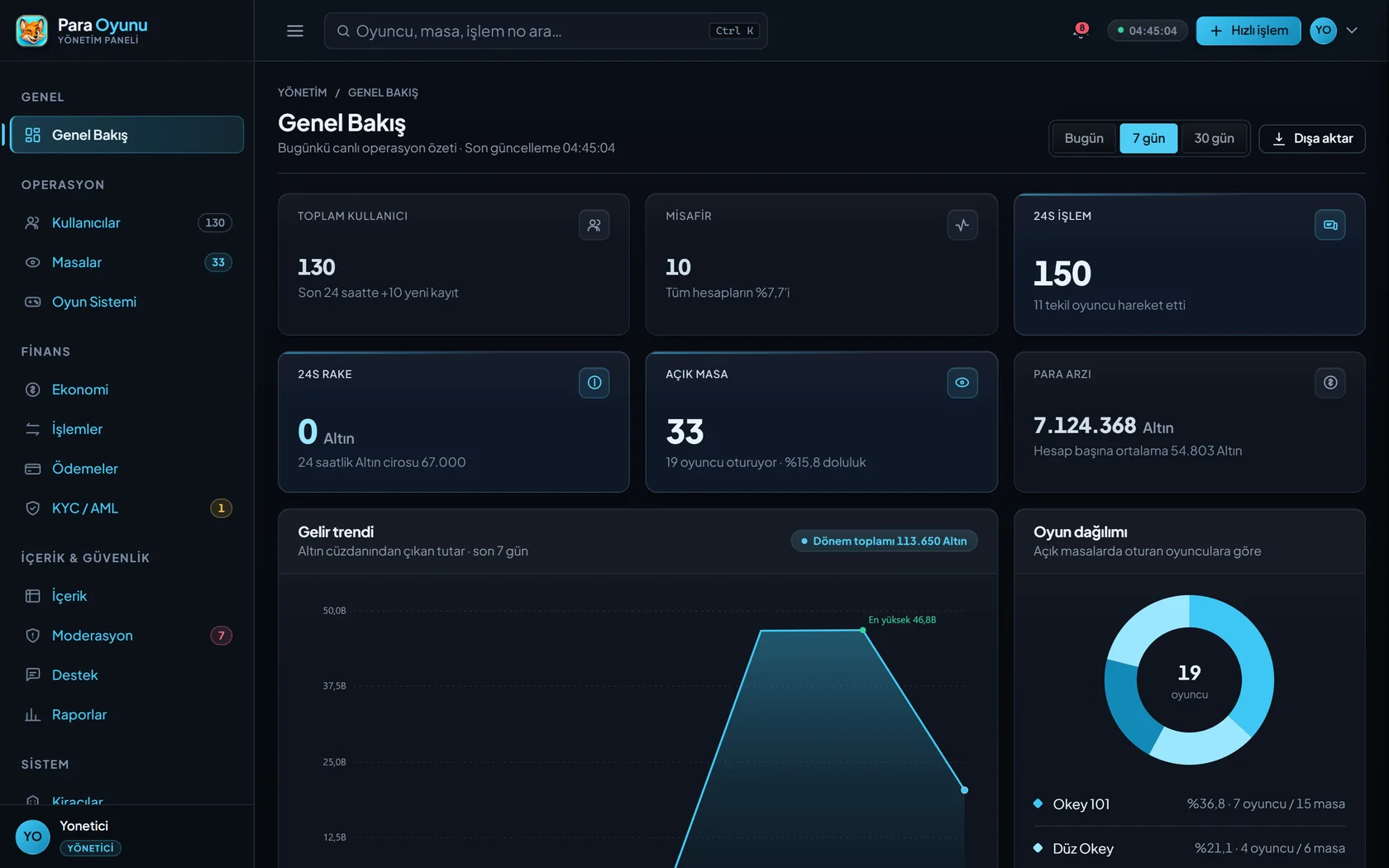Click the İşlemler arrows icon
Viewport: 1389px width, 868px height.
click(33, 429)
